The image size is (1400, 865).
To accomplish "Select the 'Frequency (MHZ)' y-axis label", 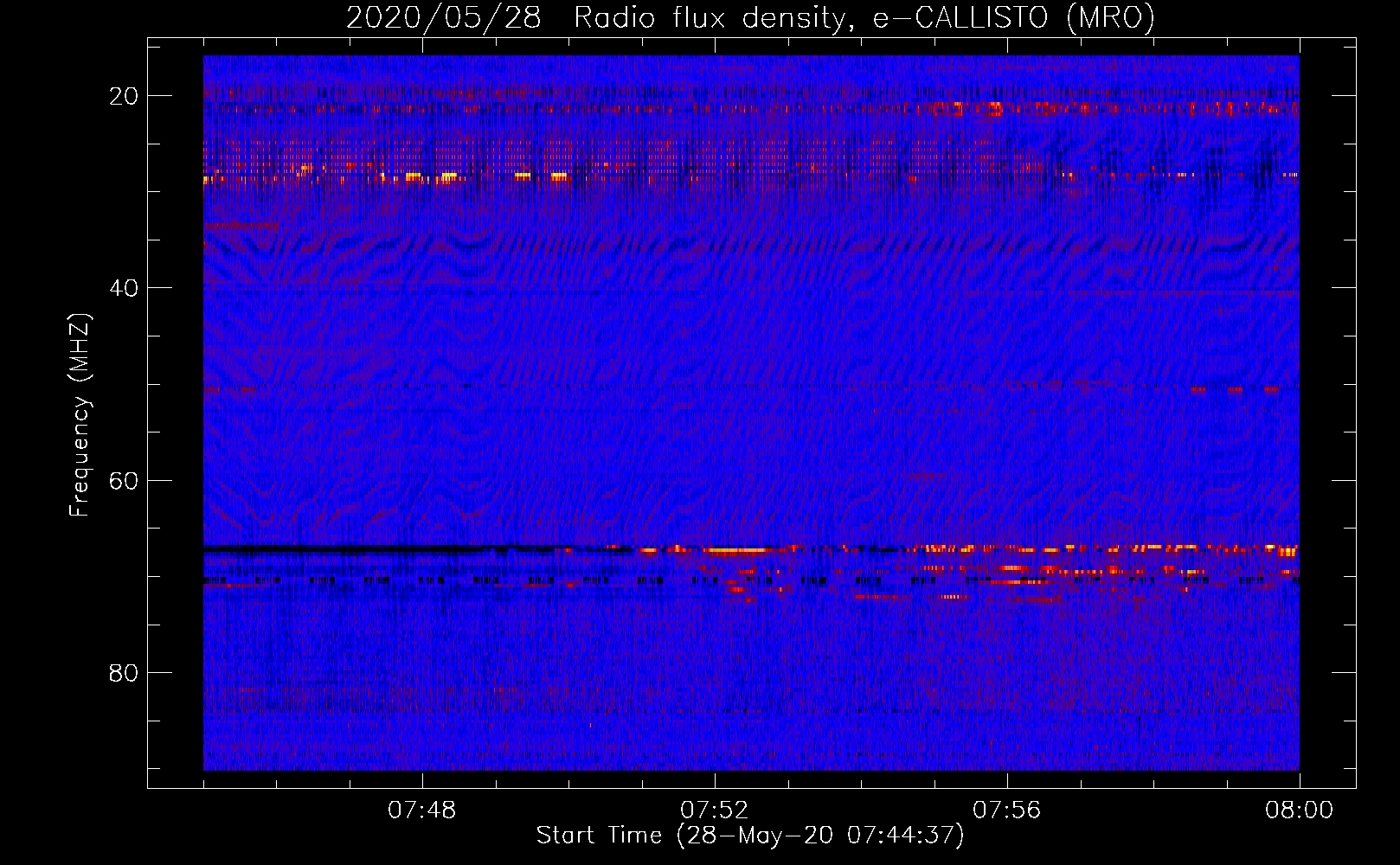I will tap(80, 415).
